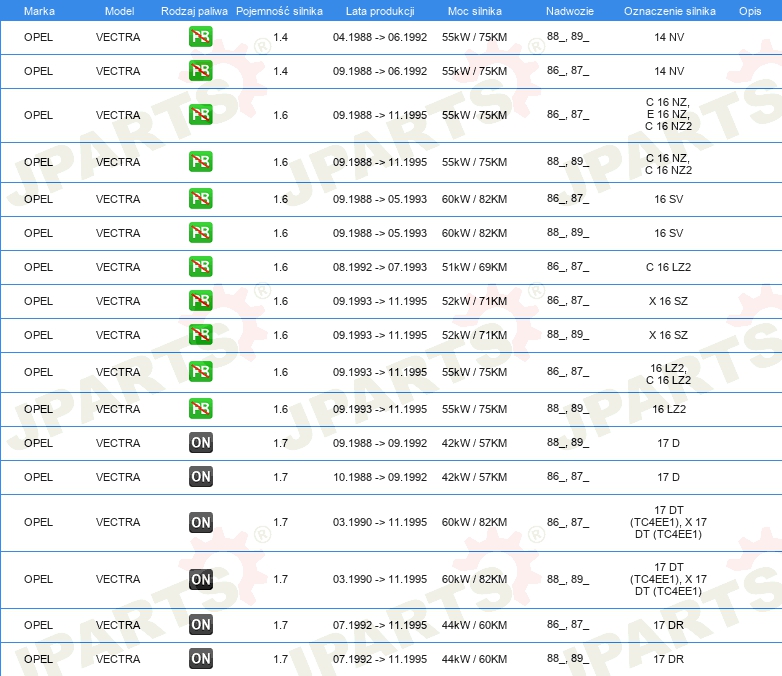Click ON diesel icon in 17 DR row with body 88_, 89_

coord(200,659)
